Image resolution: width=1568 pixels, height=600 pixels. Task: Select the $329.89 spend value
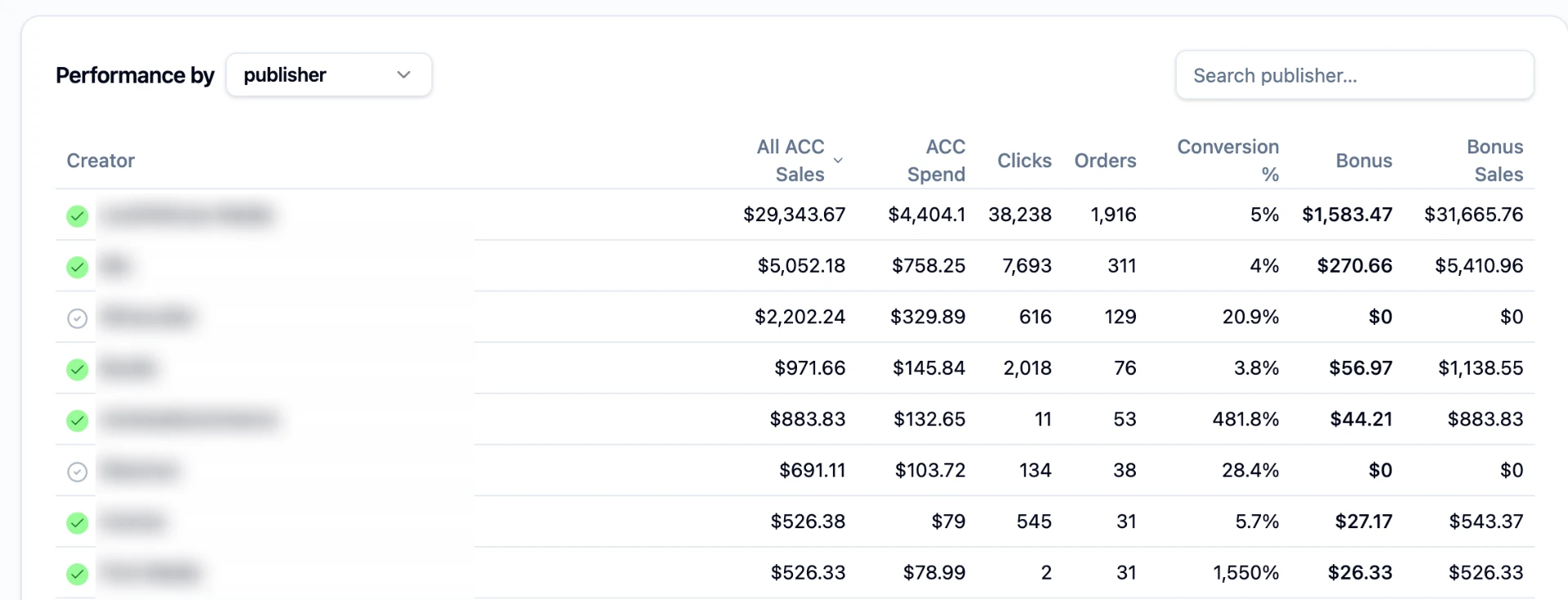pyautogui.click(x=928, y=317)
